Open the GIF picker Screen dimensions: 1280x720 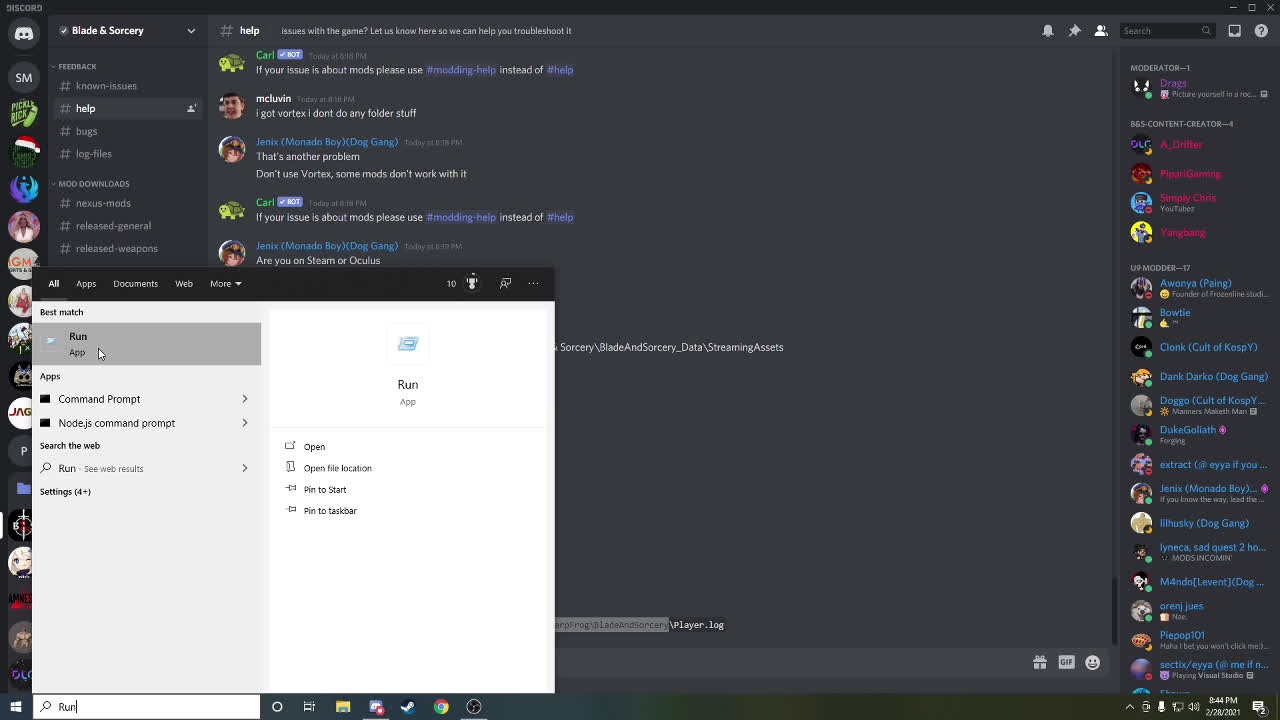point(1066,662)
